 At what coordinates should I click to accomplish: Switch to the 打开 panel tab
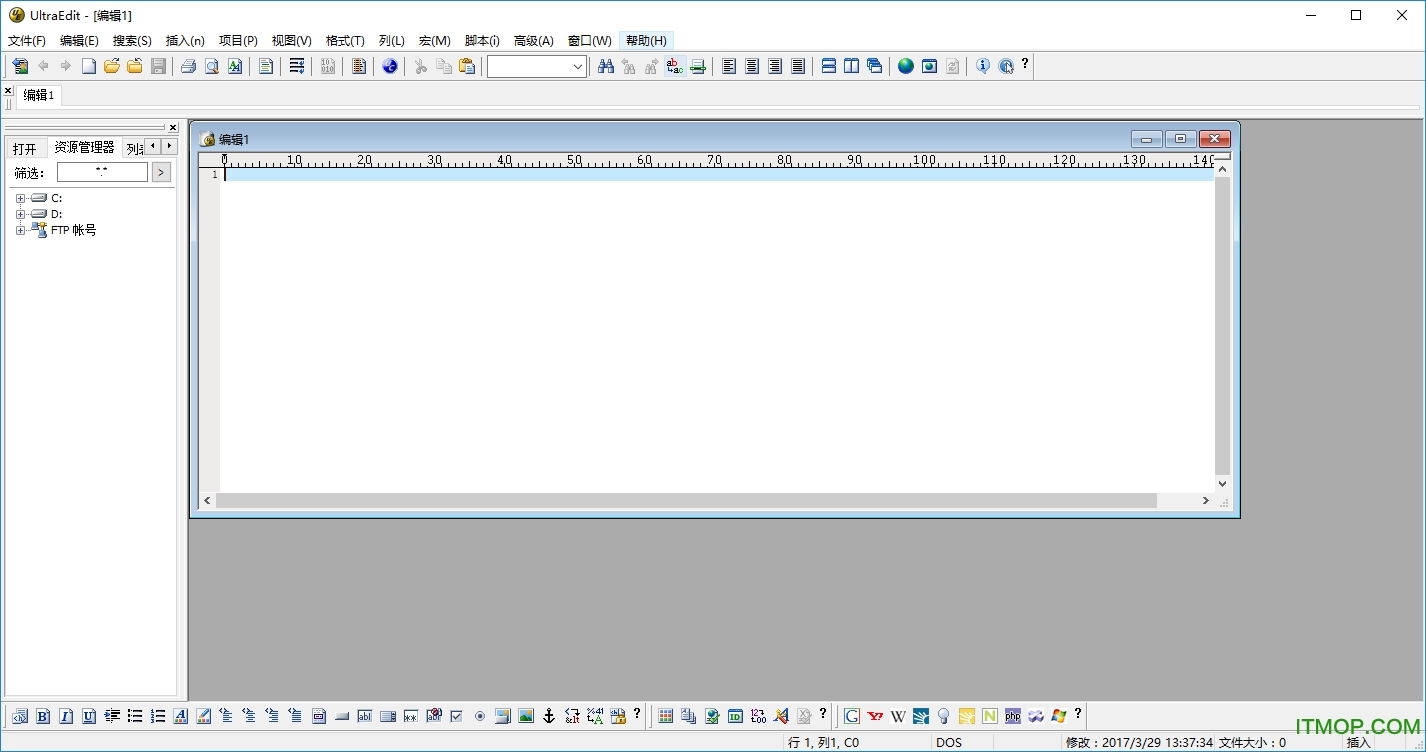tap(24, 149)
